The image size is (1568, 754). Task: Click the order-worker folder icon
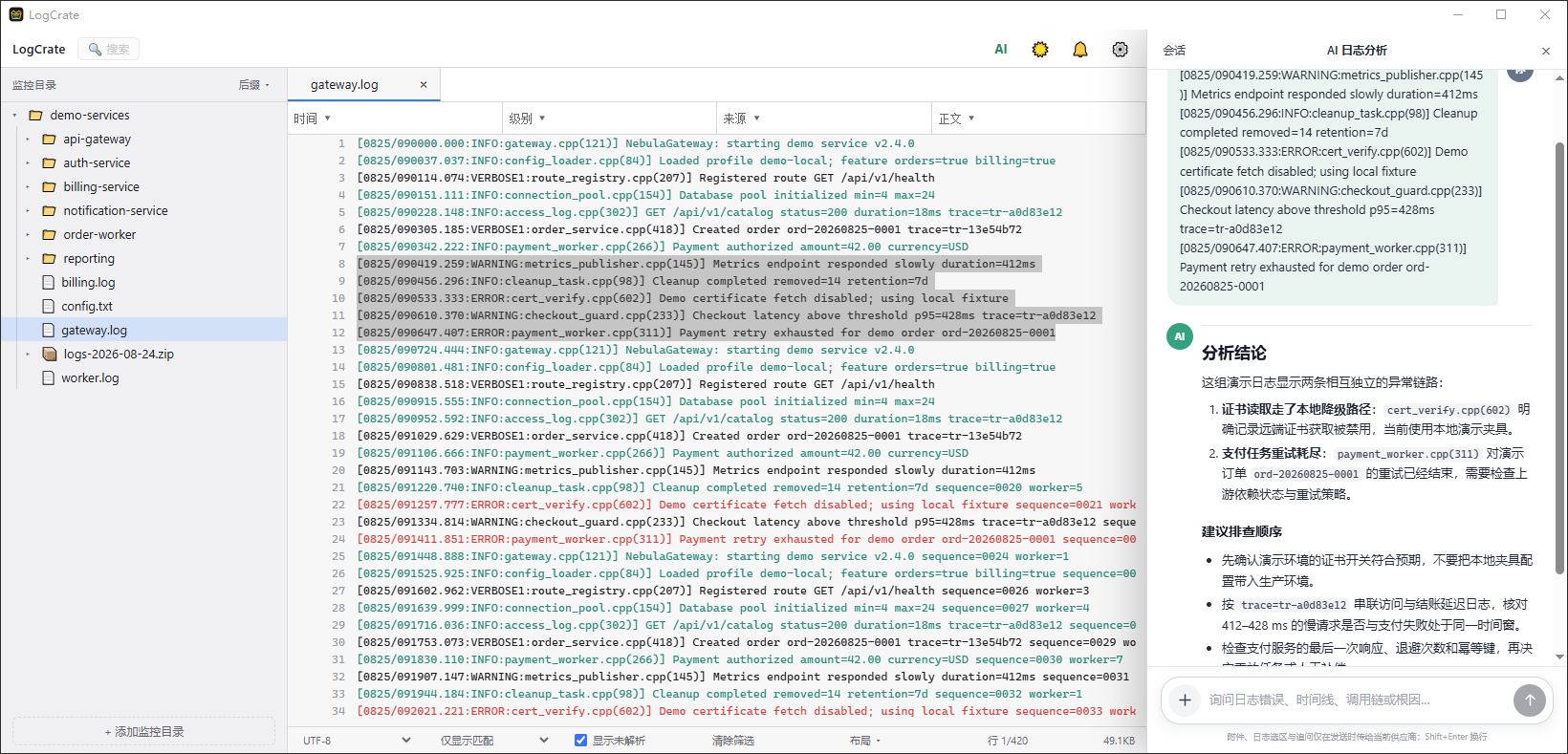pyautogui.click(x=50, y=234)
